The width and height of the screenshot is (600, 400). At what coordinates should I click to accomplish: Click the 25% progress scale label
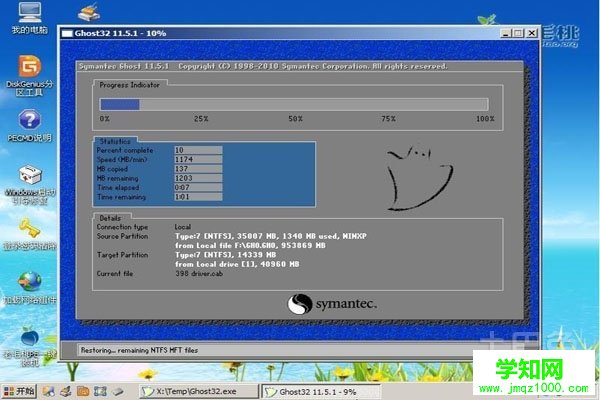tap(201, 119)
